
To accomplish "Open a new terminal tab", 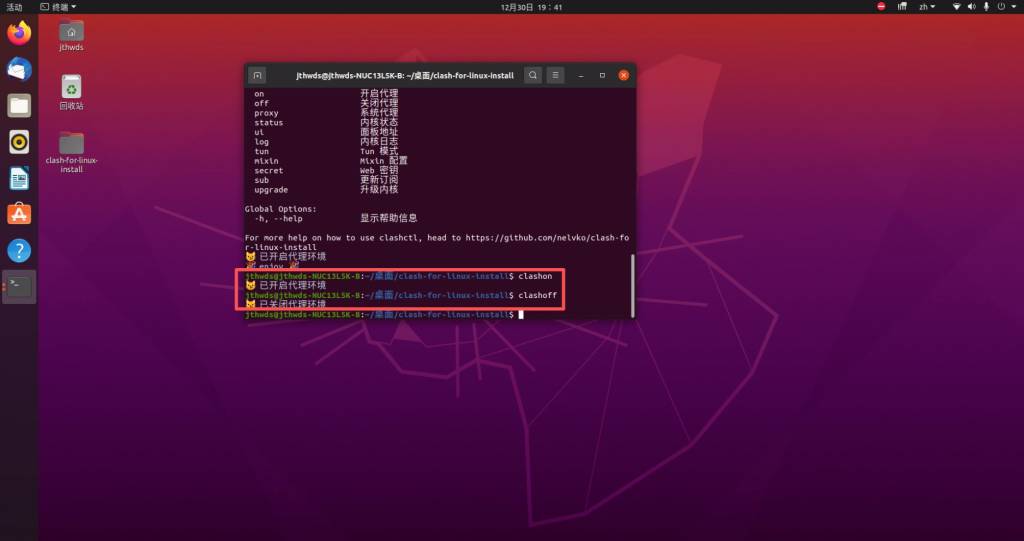I will point(257,75).
